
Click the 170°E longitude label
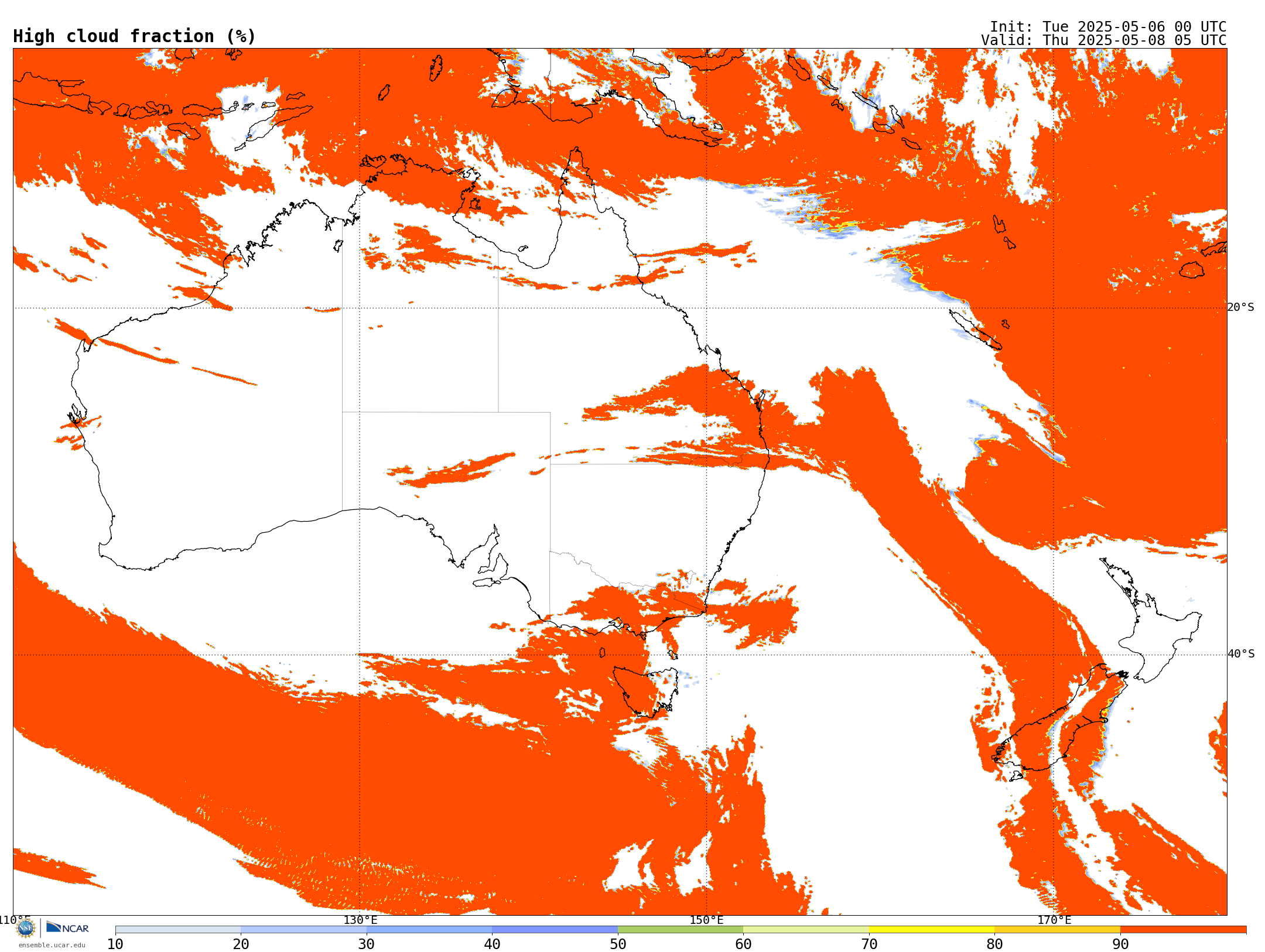(x=1054, y=920)
